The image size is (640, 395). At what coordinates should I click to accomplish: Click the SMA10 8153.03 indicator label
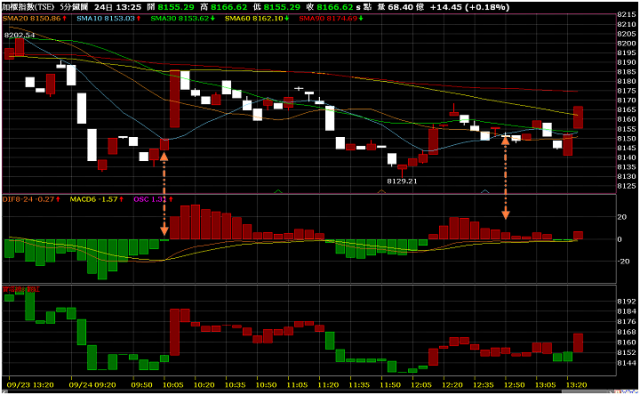(105, 18)
